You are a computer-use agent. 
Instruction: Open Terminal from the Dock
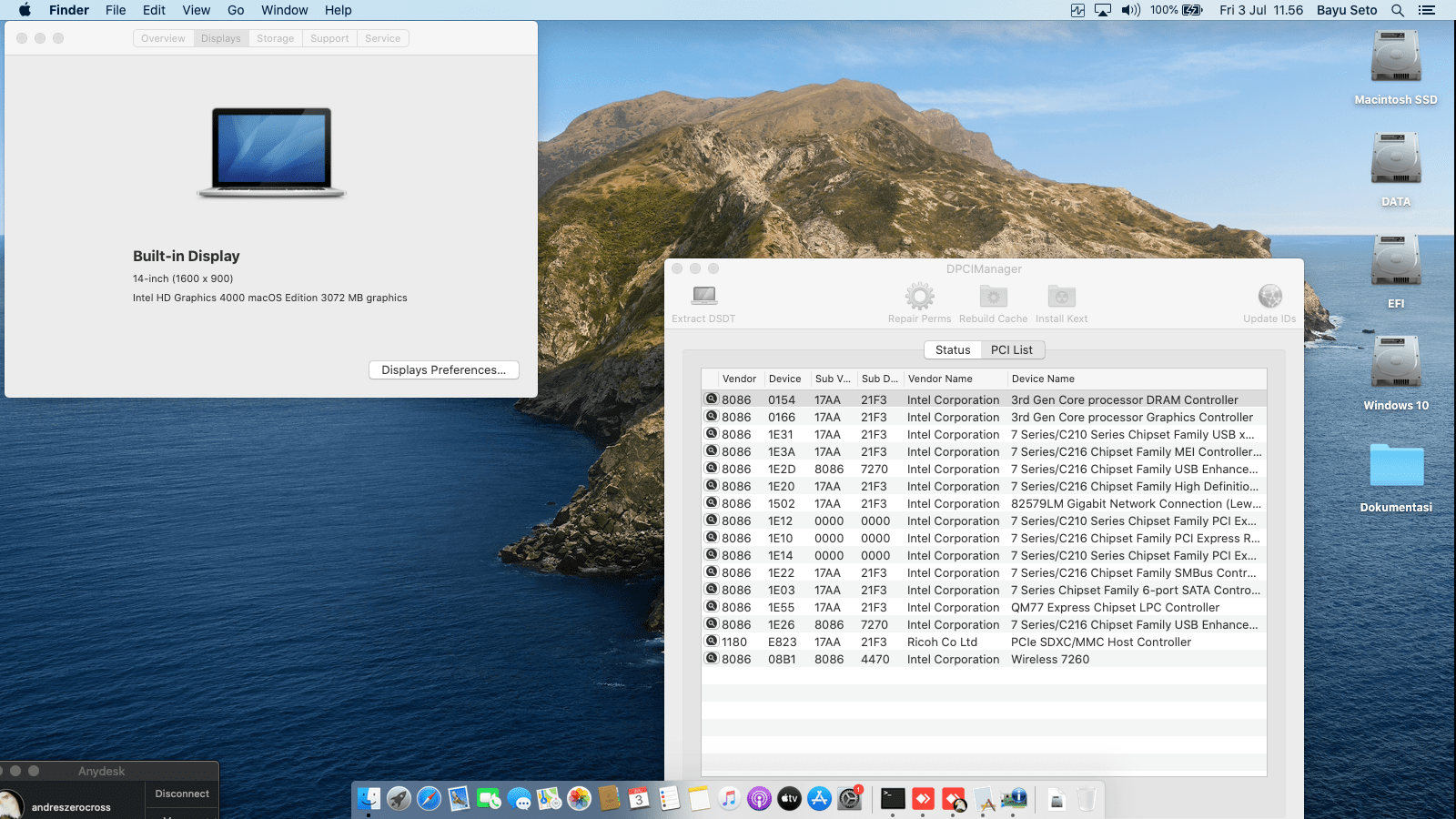pyautogui.click(x=893, y=799)
